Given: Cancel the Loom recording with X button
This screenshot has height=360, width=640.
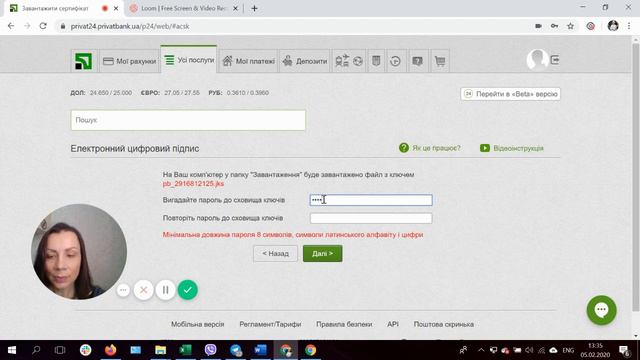Looking at the screenshot, I should coord(144,290).
